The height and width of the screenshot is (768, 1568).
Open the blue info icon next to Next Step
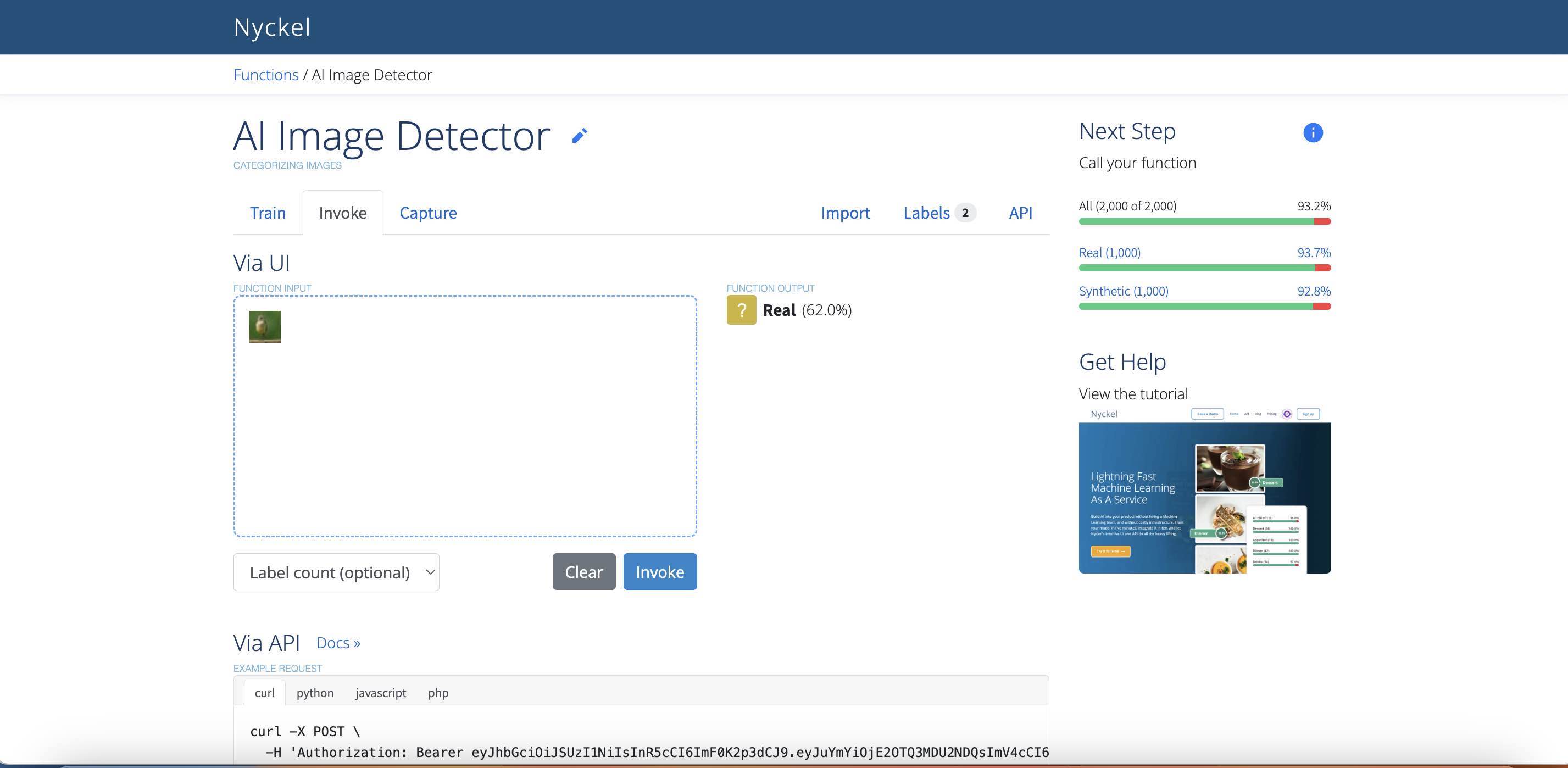click(x=1313, y=132)
